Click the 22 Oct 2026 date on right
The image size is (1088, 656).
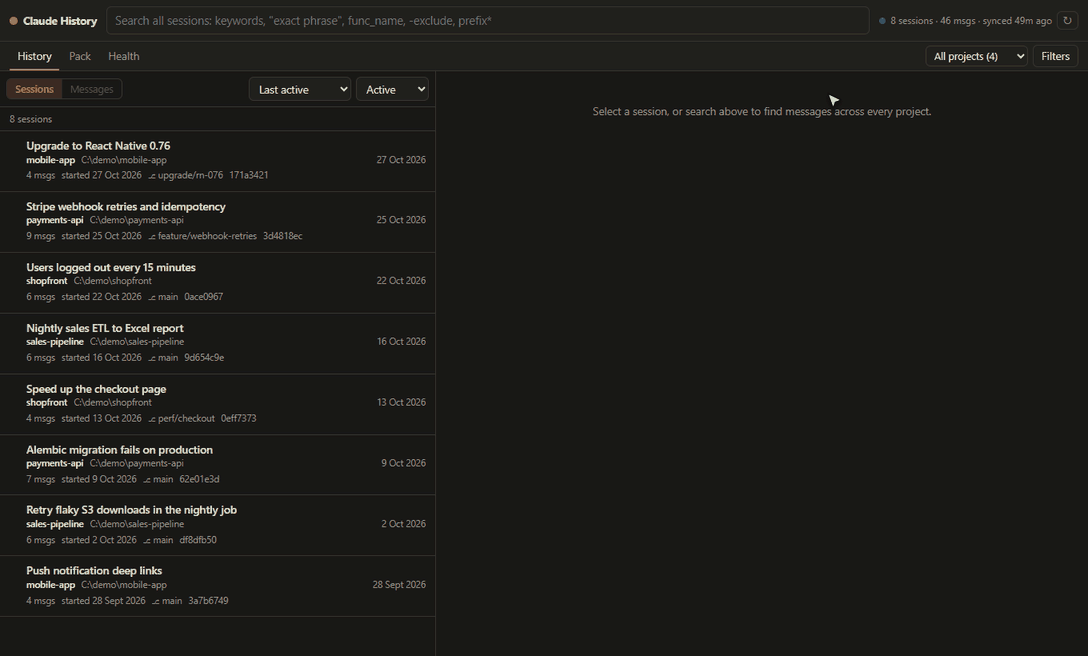(x=401, y=281)
